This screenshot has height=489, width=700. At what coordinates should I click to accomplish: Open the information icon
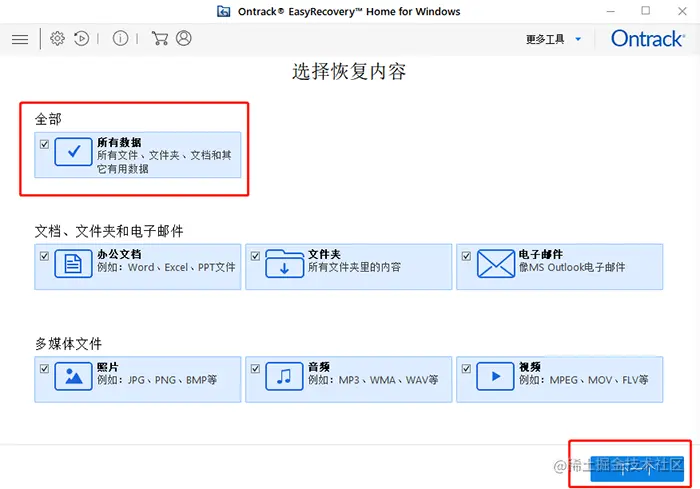coord(120,38)
